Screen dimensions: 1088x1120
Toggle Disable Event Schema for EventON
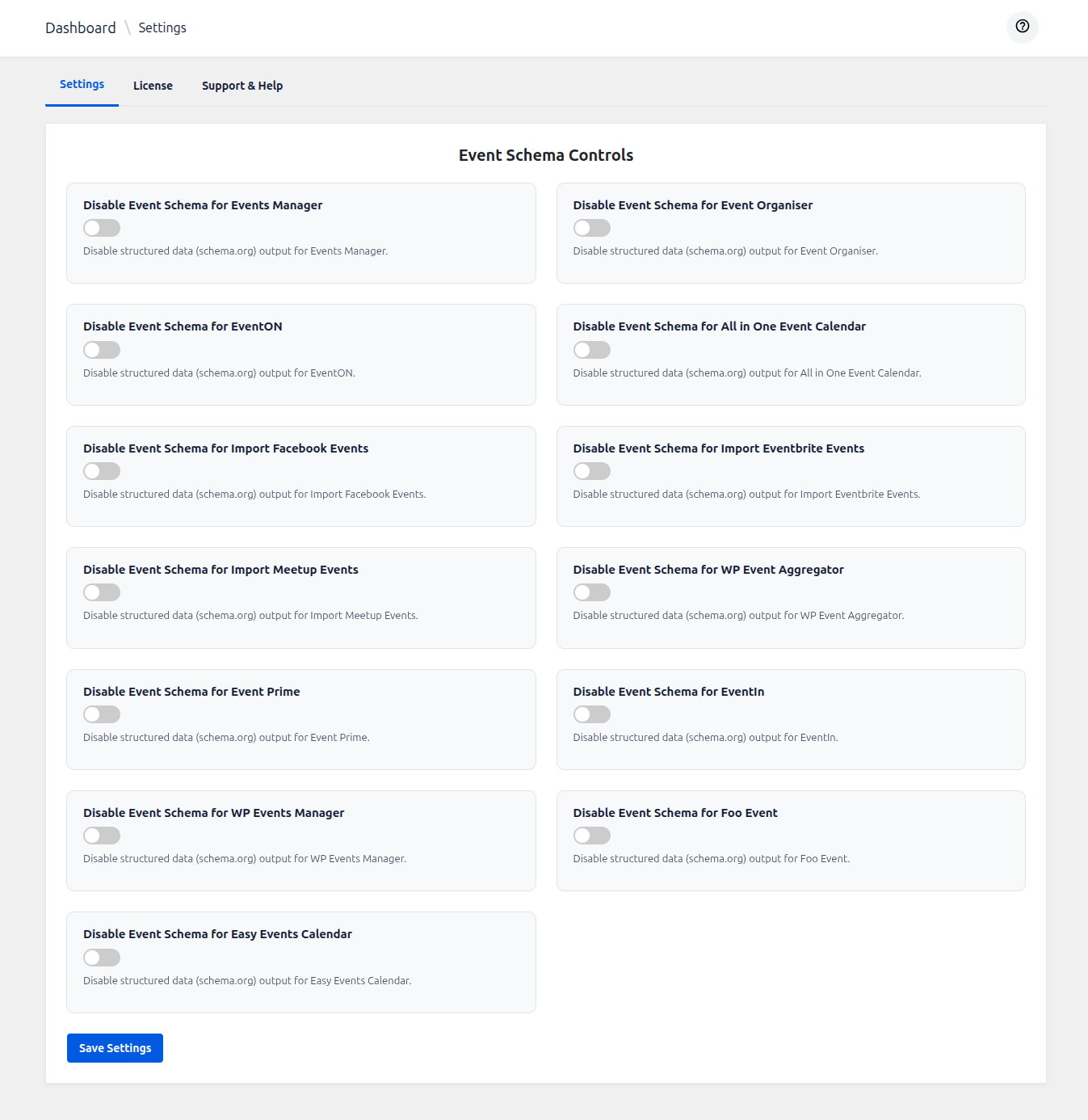click(x=102, y=350)
